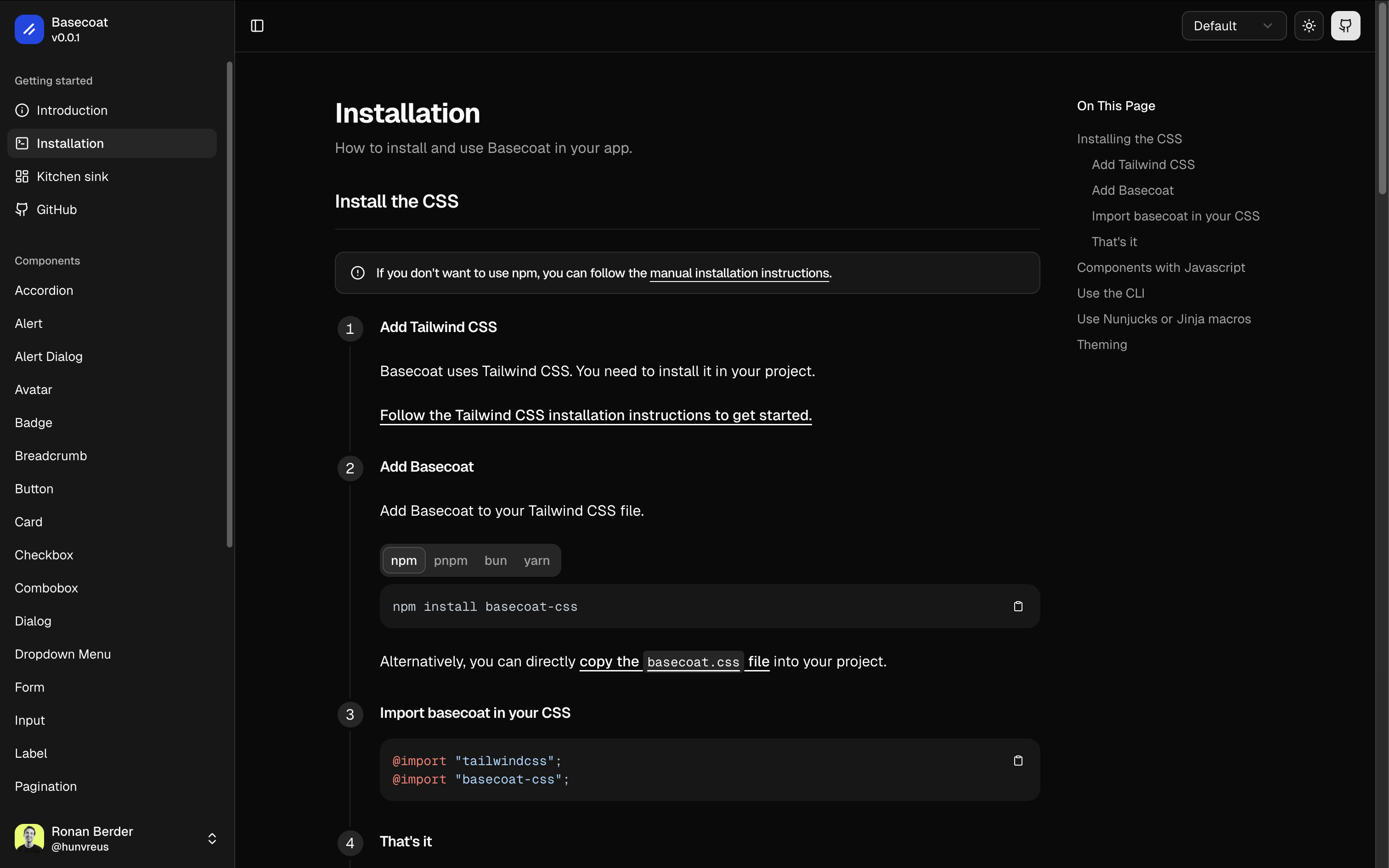Jump to Use the CLI section

pyautogui.click(x=1111, y=293)
